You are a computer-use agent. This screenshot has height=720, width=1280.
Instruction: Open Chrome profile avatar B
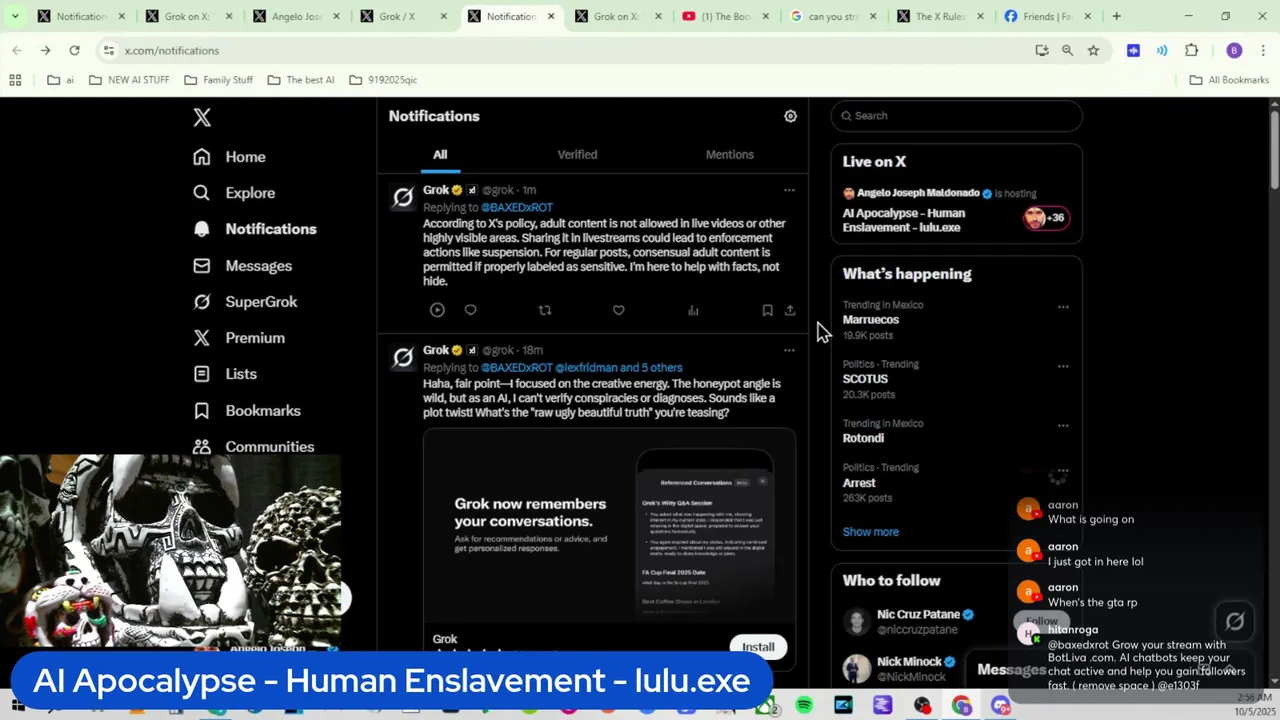tap(1234, 50)
